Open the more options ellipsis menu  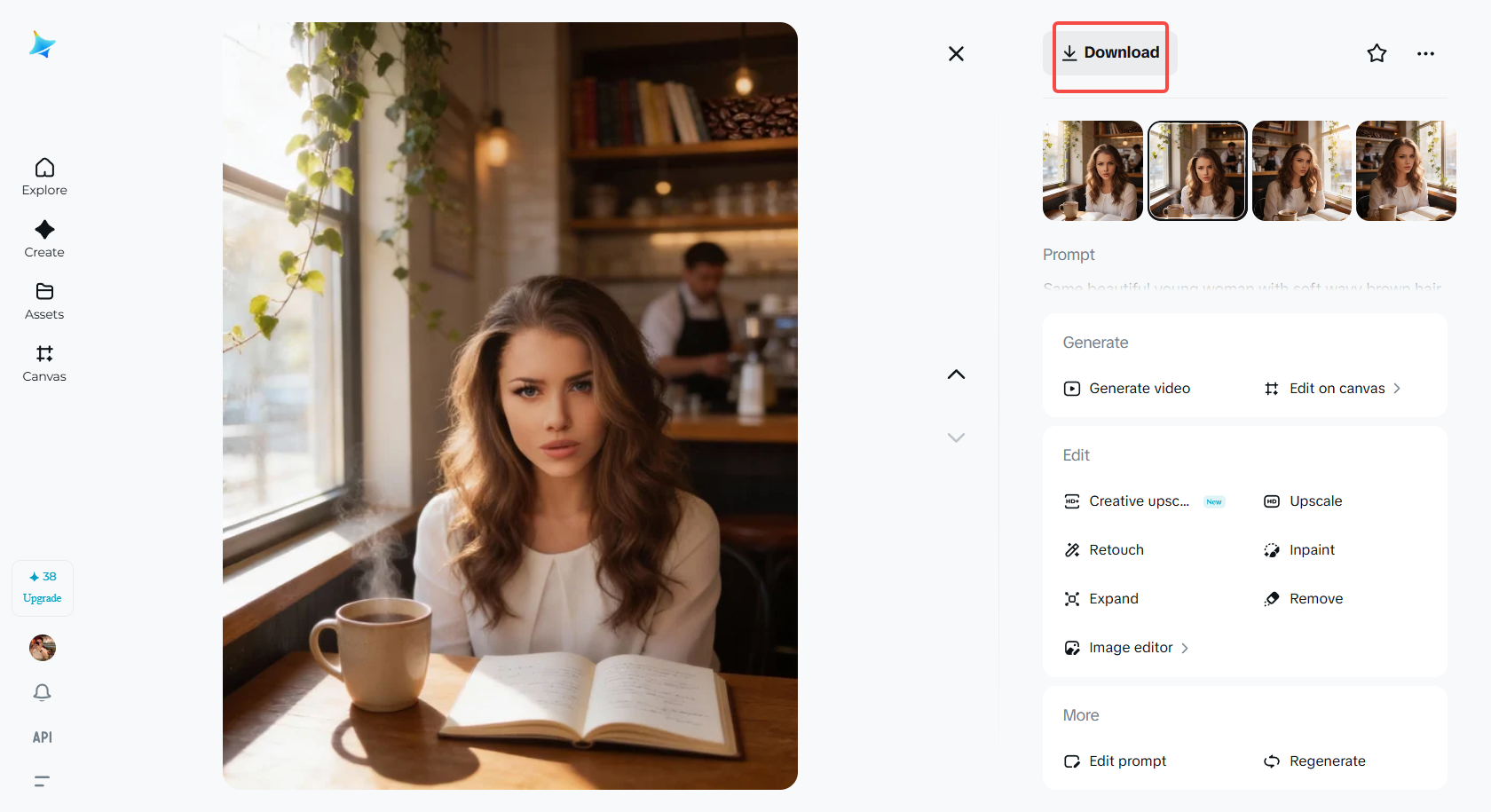1425,53
